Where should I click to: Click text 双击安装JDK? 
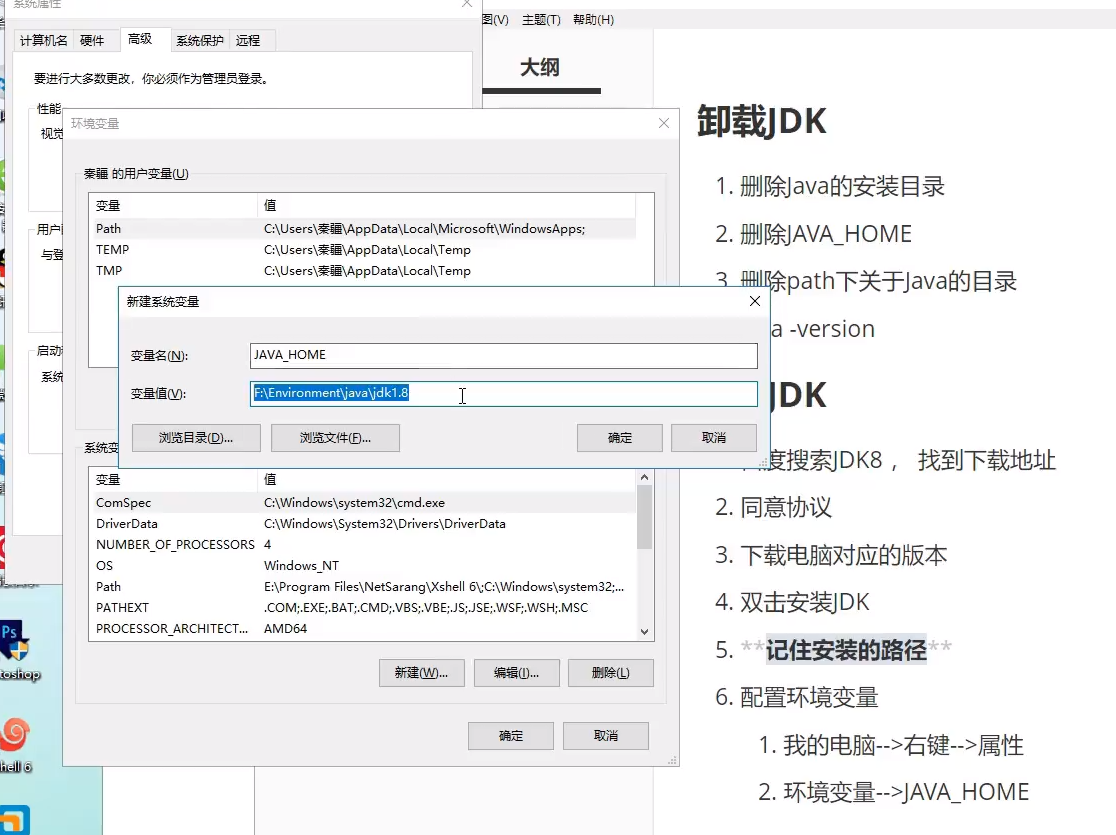[805, 602]
